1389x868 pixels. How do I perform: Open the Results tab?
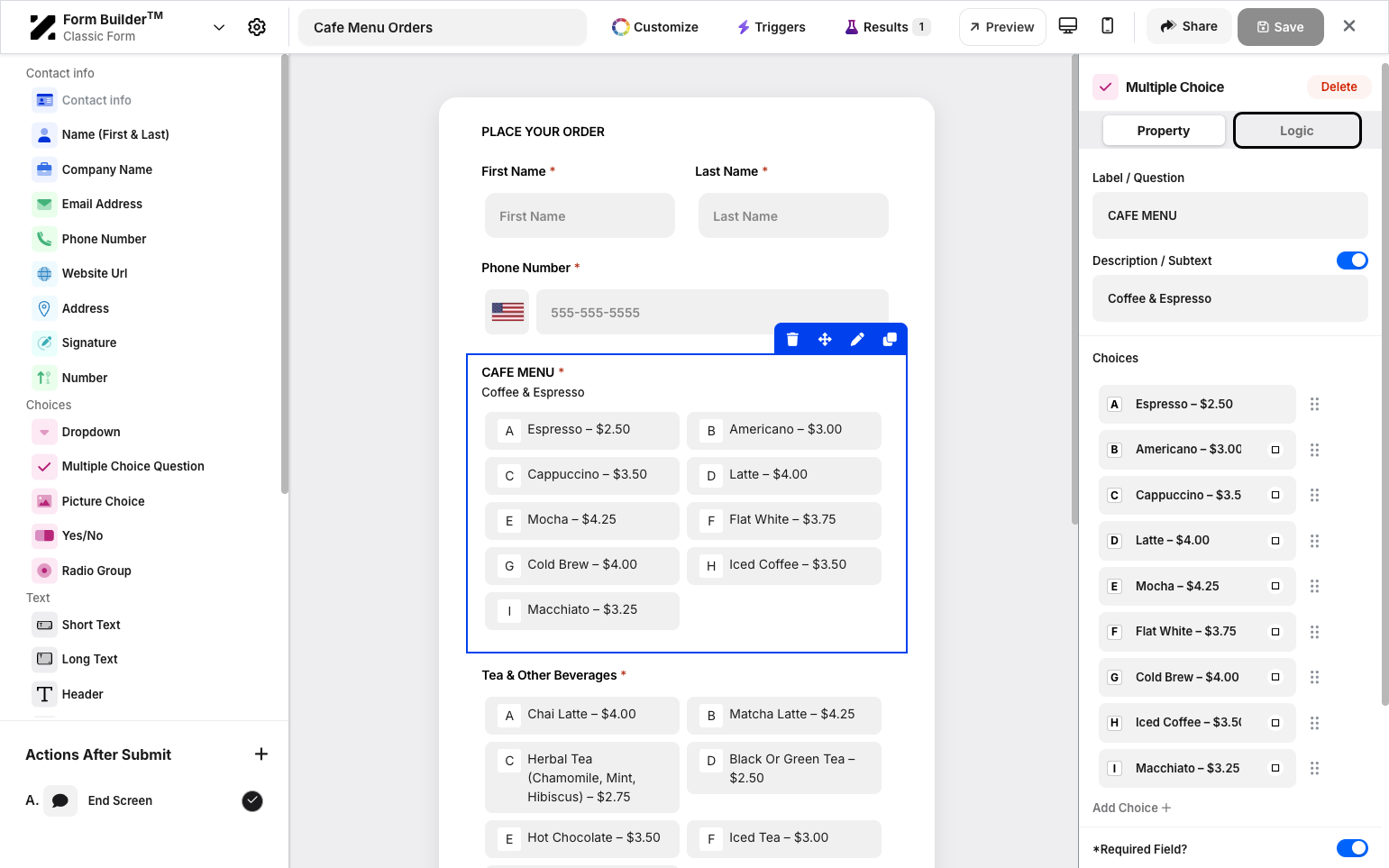(x=887, y=27)
